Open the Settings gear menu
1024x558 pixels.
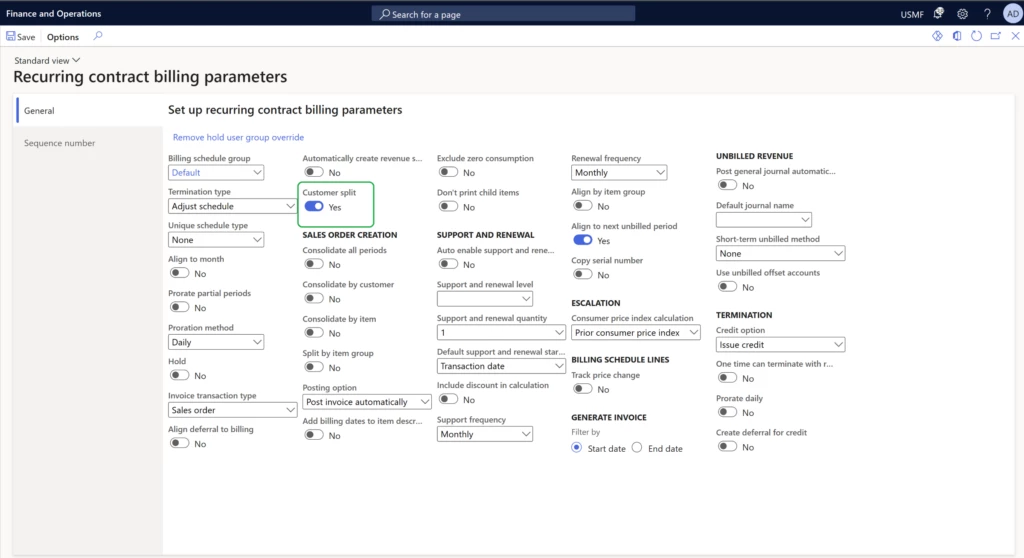pyautogui.click(x=962, y=14)
